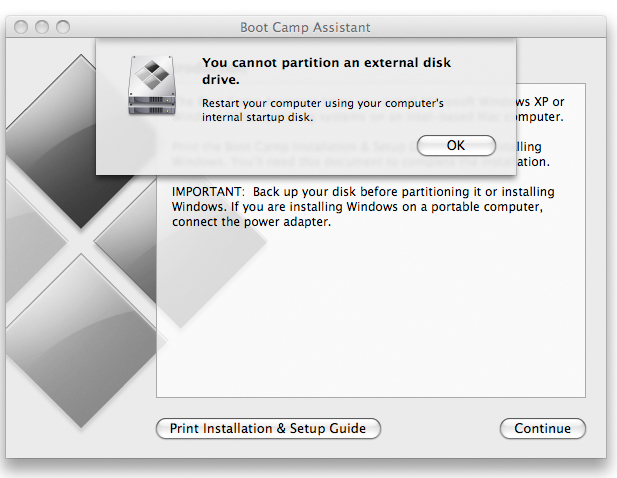Viewport: 617px width, 478px height.
Task: Click the gray close window button
Action: (21, 27)
